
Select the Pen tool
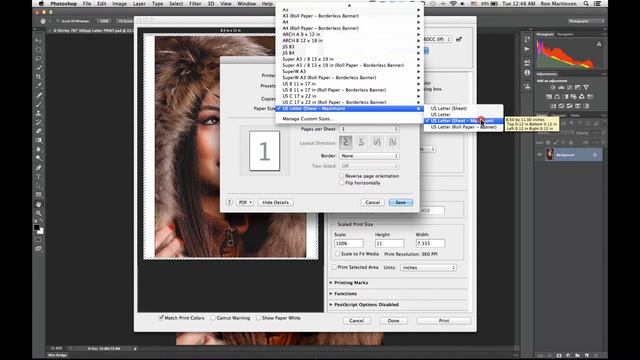click(38, 168)
